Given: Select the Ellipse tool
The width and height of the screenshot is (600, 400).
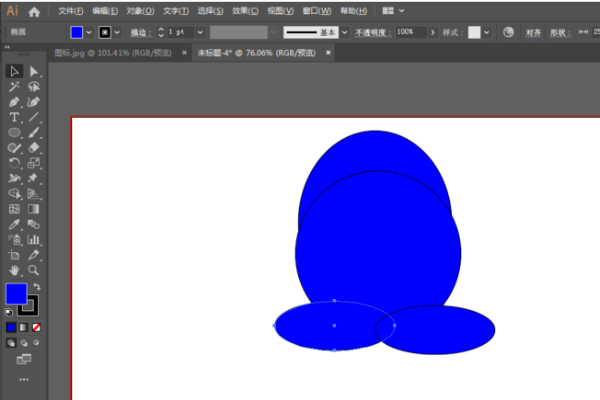Looking at the screenshot, I should [14, 132].
